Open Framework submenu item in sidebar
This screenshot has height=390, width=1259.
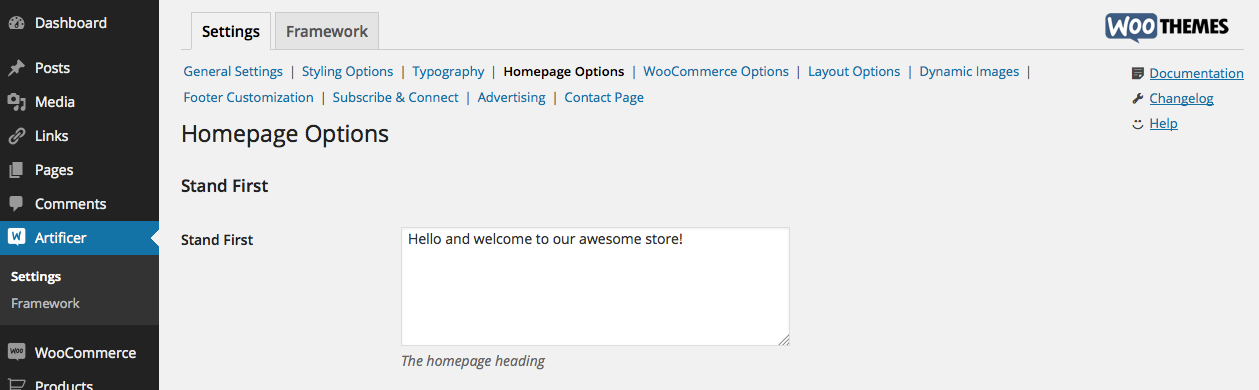click(x=45, y=303)
